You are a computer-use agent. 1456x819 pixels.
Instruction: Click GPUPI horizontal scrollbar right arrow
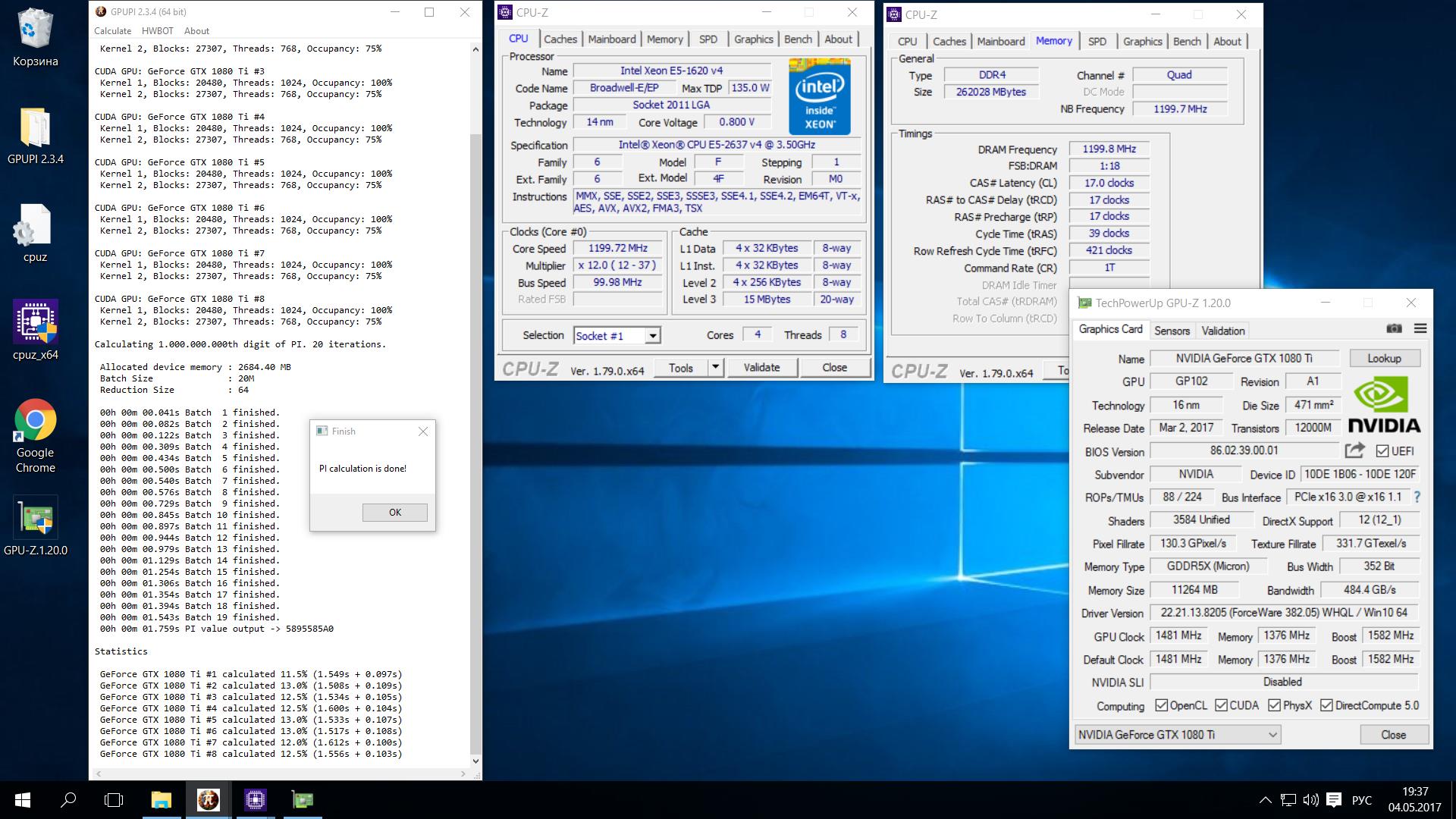(463, 774)
